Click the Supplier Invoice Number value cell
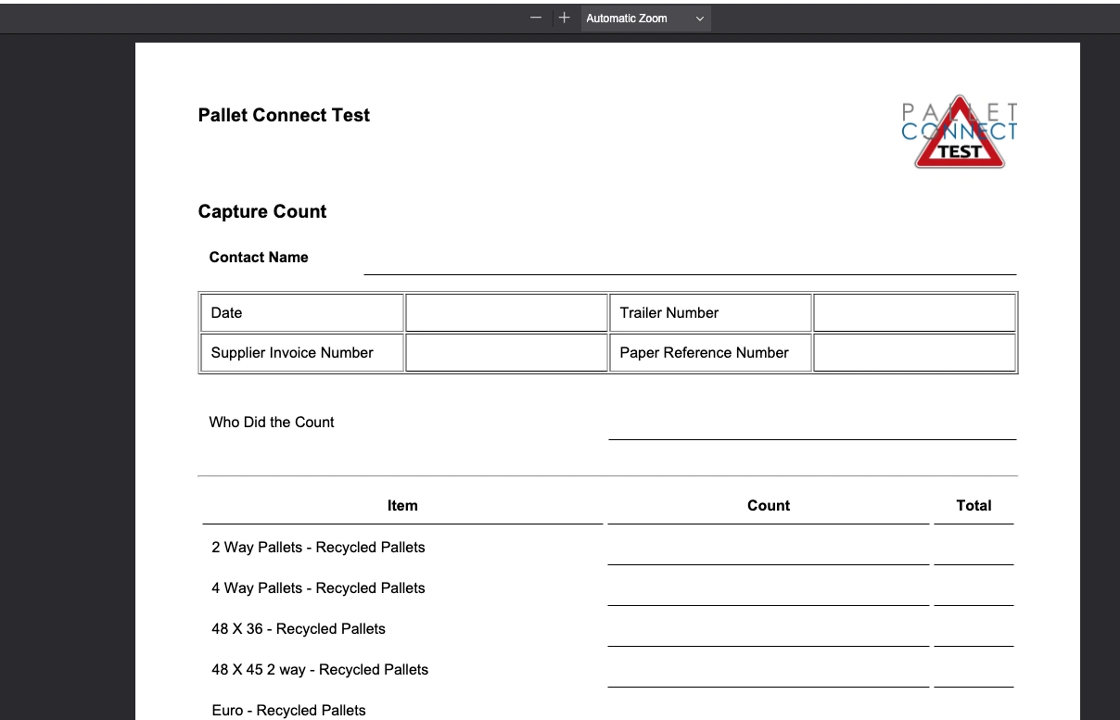Image resolution: width=1120 pixels, height=720 pixels. pyautogui.click(x=506, y=353)
